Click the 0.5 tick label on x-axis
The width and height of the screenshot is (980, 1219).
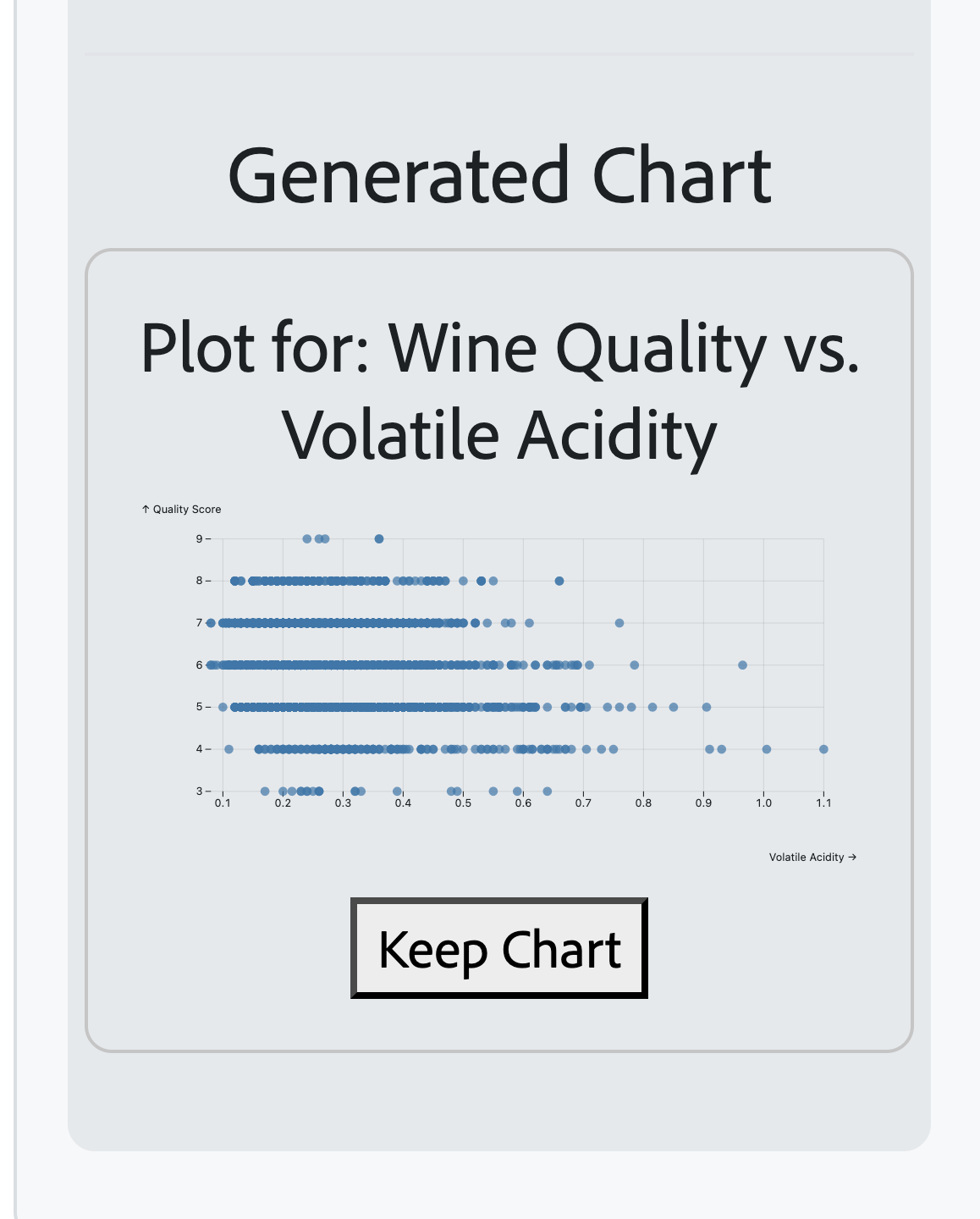(463, 803)
